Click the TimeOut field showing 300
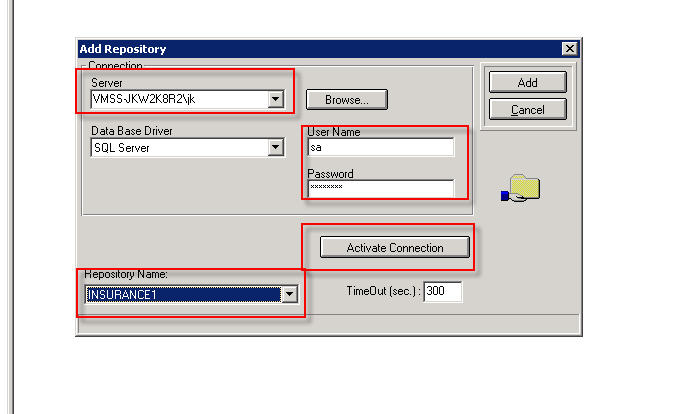 tap(442, 291)
